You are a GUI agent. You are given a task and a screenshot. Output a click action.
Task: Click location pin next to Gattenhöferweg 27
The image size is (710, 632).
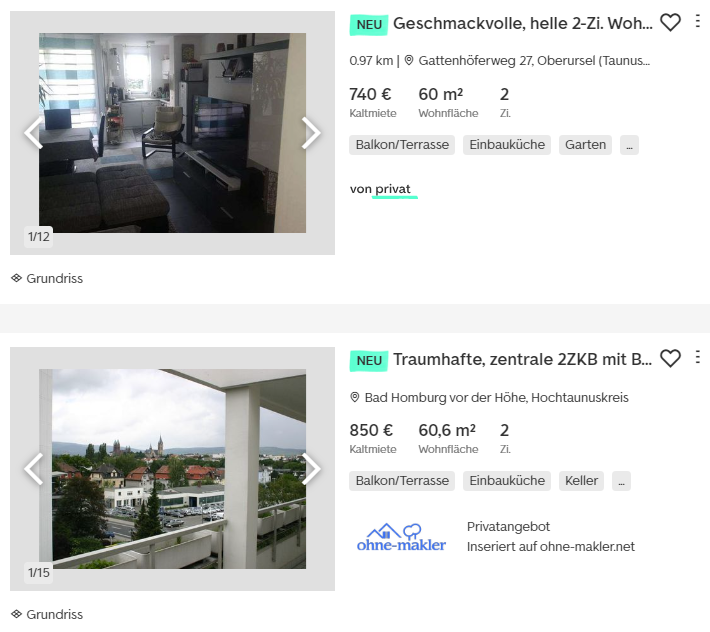click(409, 60)
